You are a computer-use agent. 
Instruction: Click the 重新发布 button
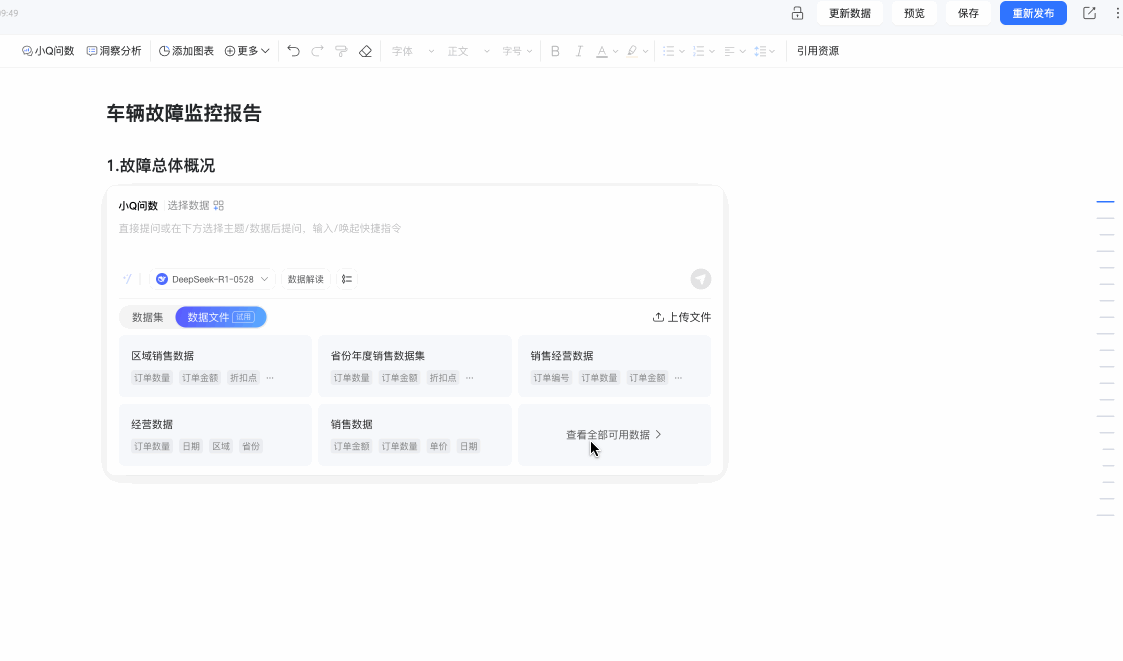point(1033,13)
